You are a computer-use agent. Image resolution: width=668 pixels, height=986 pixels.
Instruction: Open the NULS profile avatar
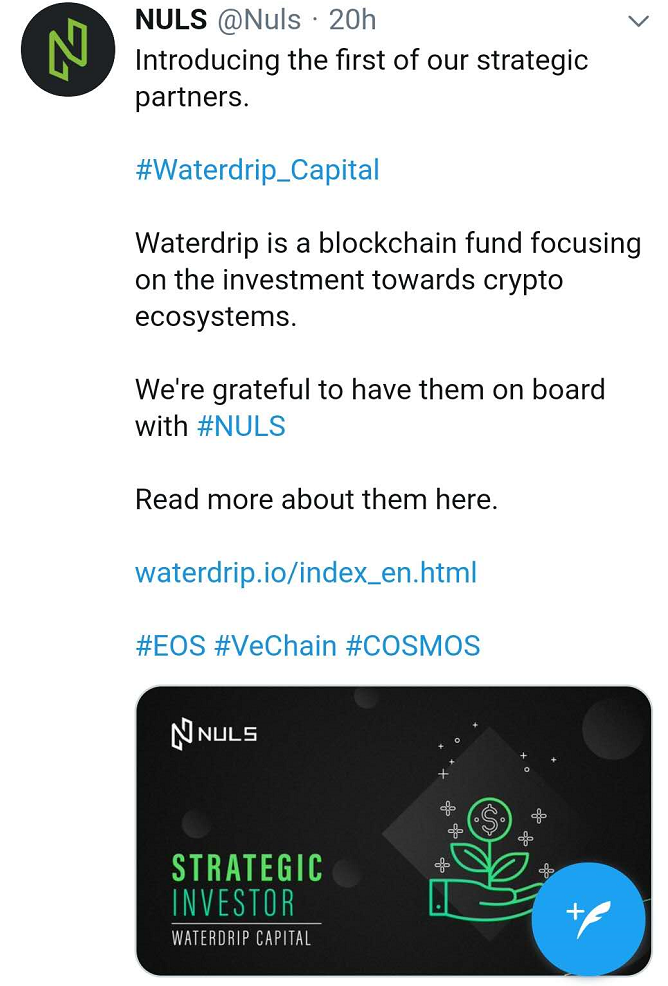(x=68, y=50)
